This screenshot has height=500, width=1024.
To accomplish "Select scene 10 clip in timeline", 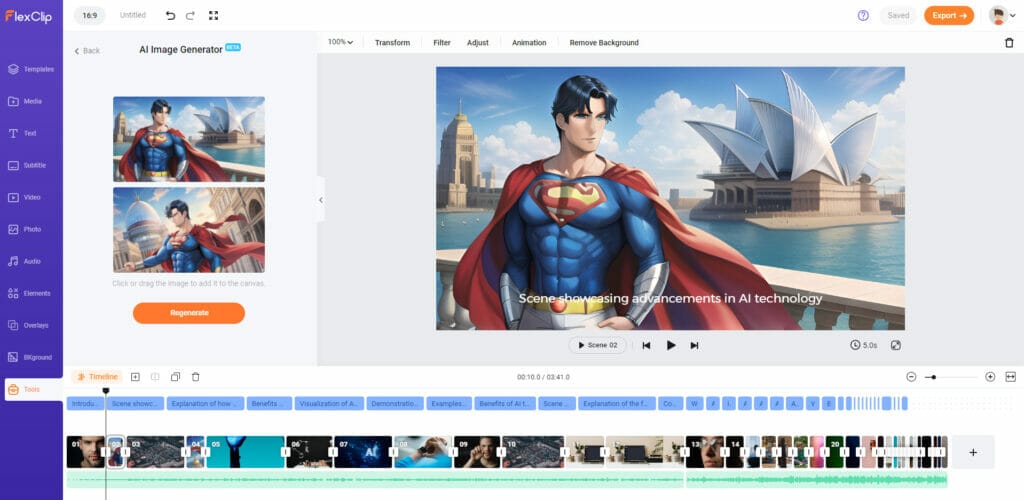I will click(x=533, y=452).
